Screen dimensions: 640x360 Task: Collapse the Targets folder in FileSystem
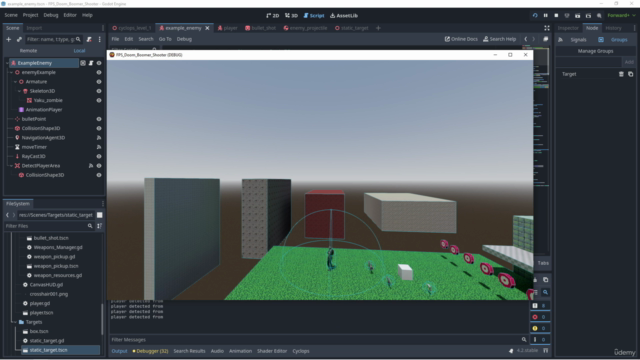15,322
